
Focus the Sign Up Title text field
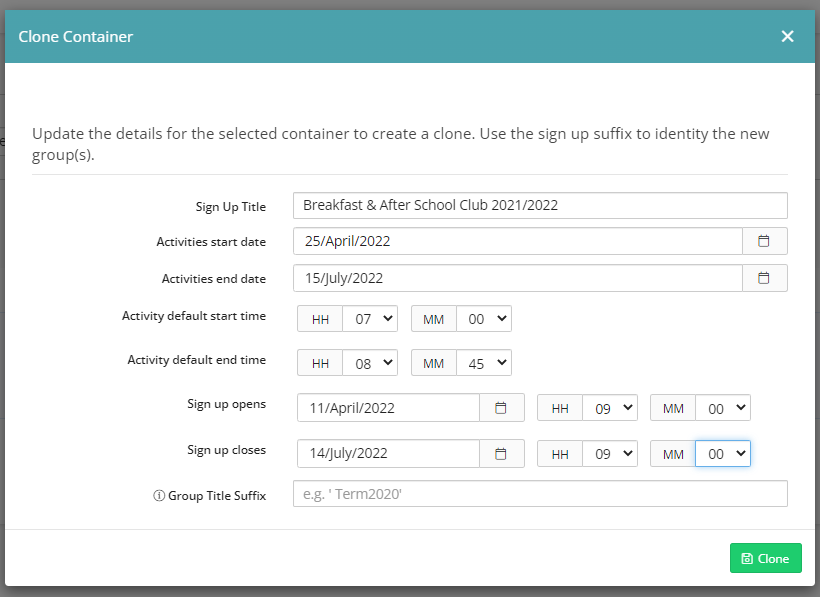540,205
